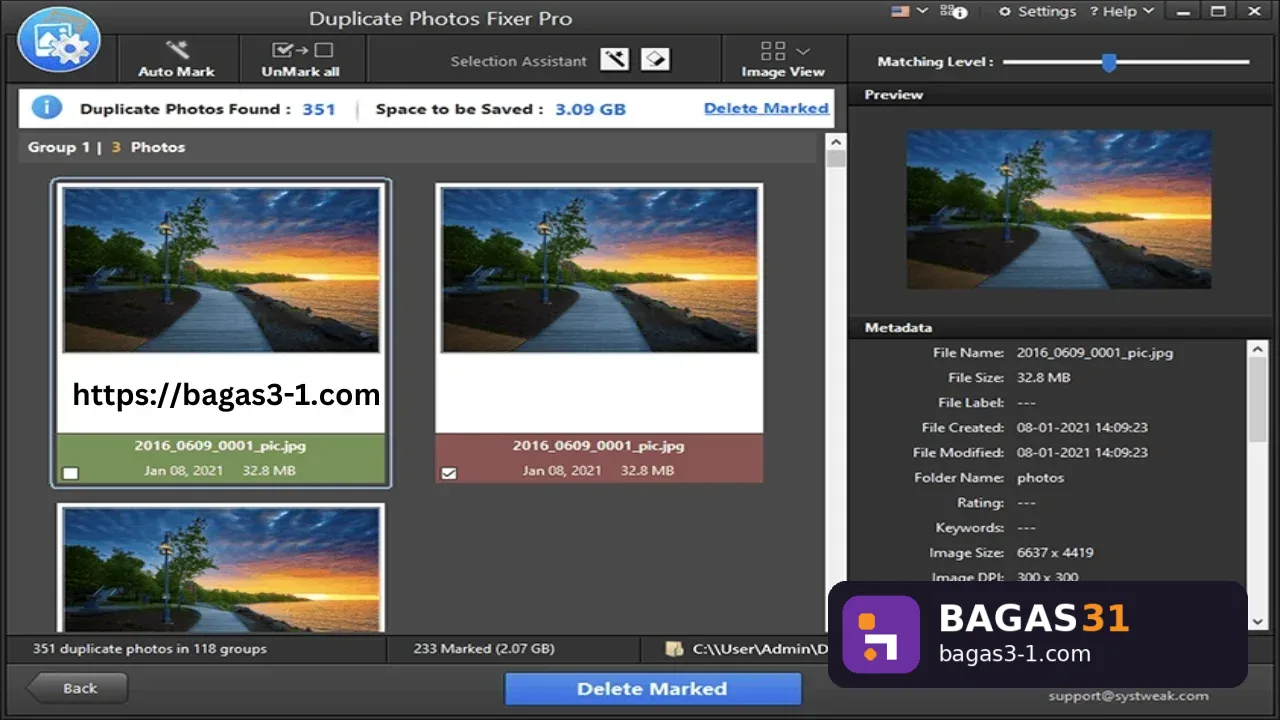Screen dimensions: 1280x720
Task: Click the large preview image
Action: pos(1059,210)
